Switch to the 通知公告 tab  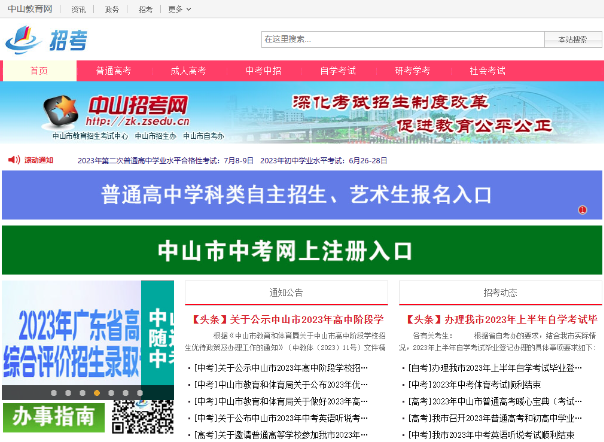tap(286, 292)
